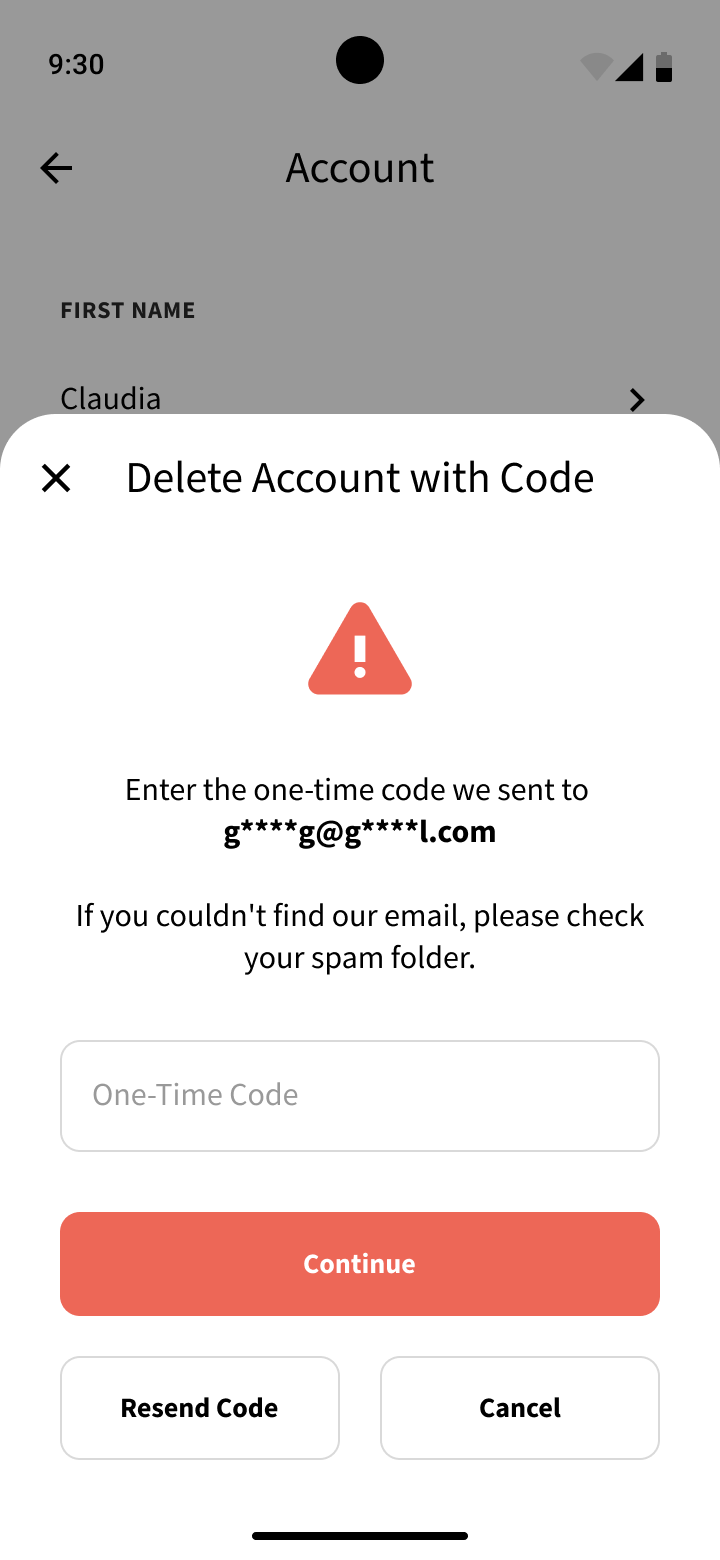This screenshot has height=1560, width=720.
Task: Tap the 9:30 clock in status bar
Action: click(76, 64)
